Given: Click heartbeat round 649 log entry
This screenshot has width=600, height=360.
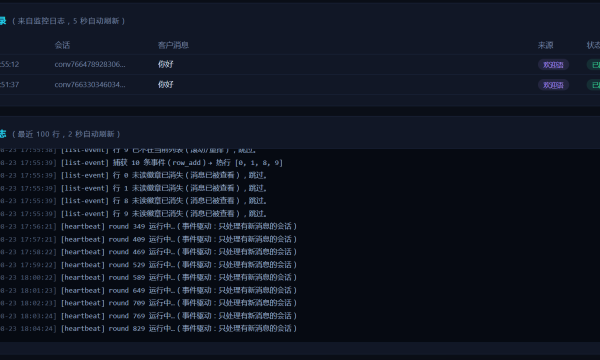Looking at the screenshot, I should 148,290.
